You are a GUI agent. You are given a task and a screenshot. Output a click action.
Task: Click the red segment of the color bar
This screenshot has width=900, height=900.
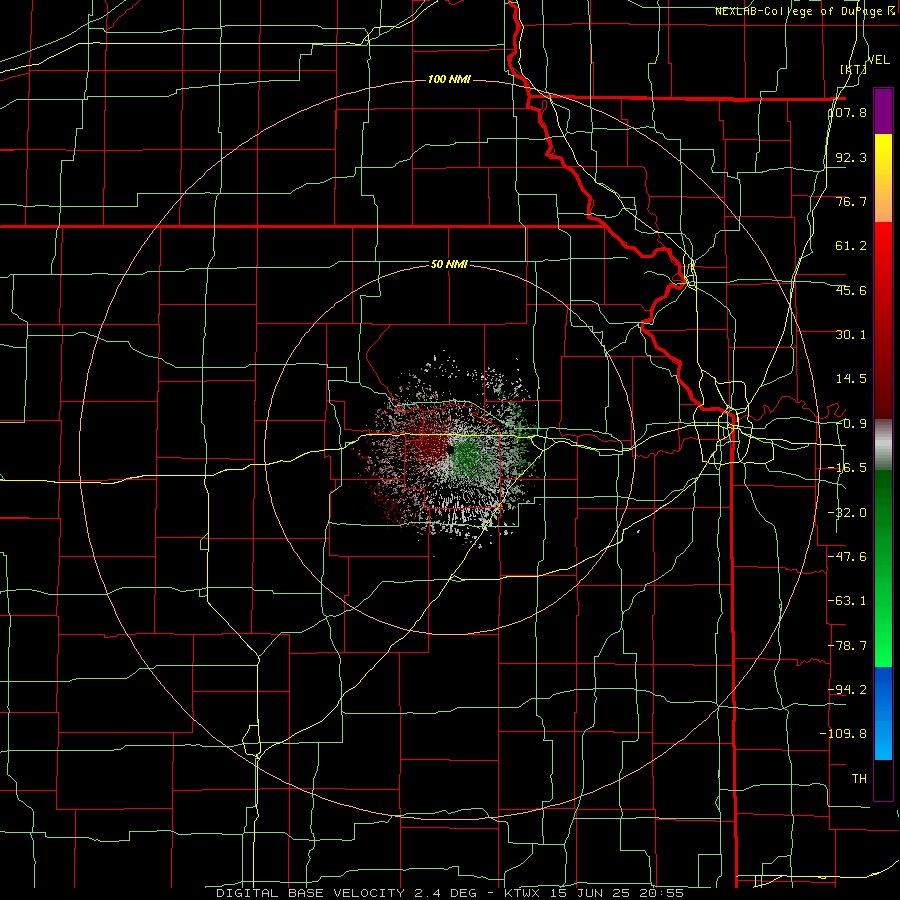[x=883, y=320]
